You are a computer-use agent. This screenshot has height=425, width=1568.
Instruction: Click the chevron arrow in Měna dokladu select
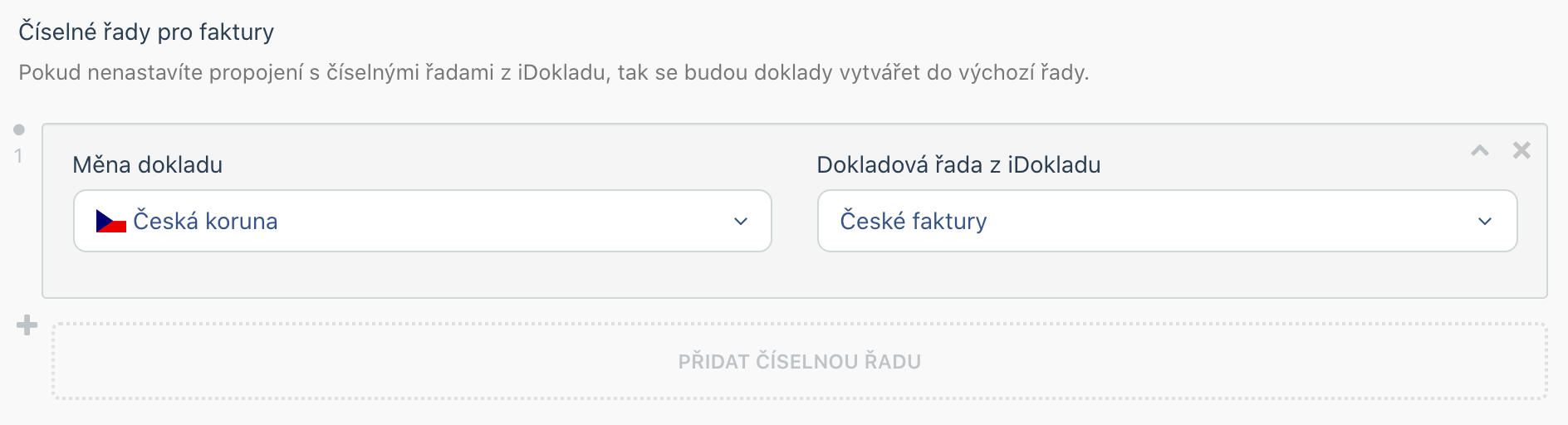tap(741, 222)
